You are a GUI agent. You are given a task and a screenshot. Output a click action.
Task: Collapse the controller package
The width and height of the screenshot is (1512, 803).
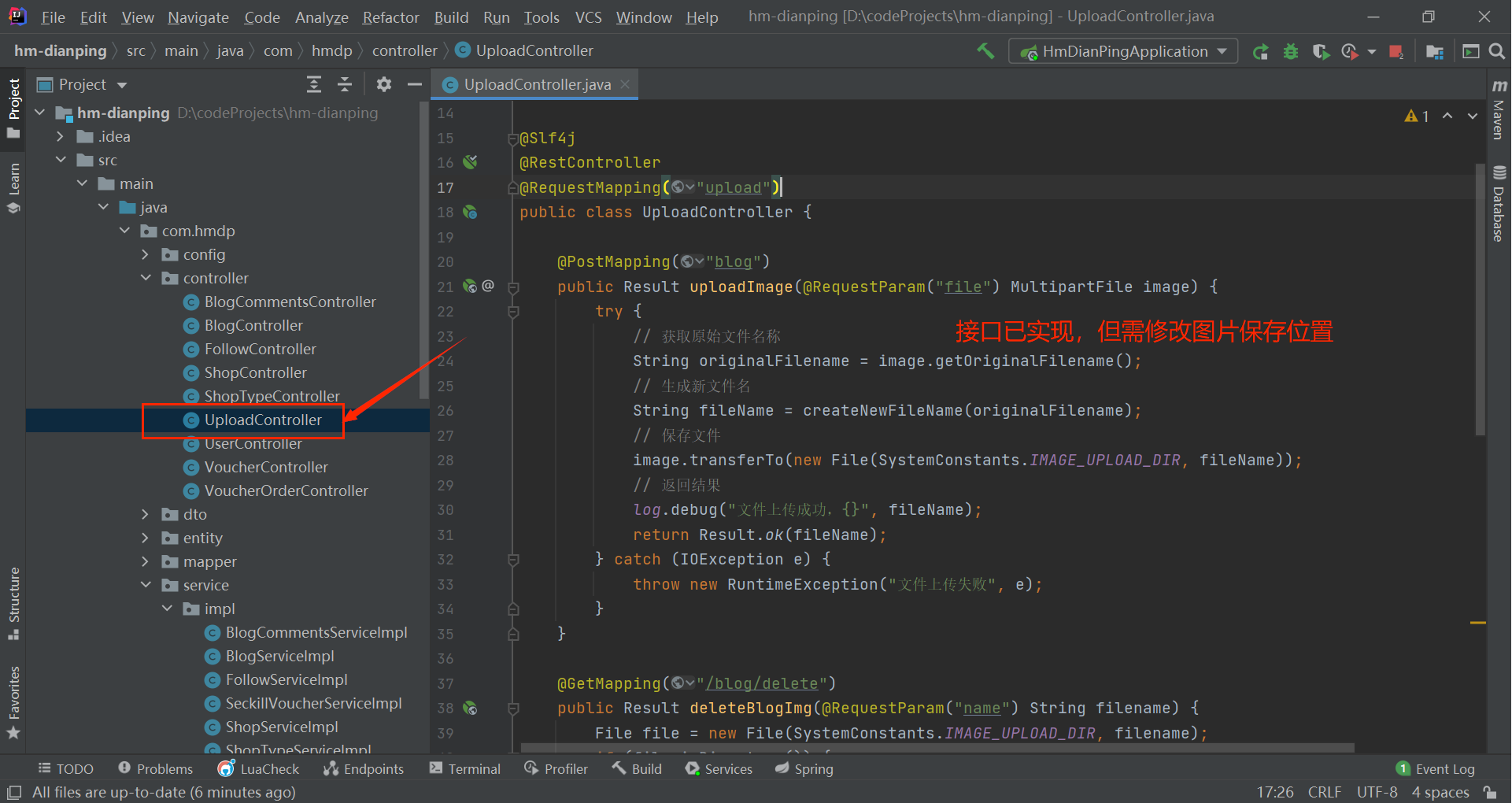[146, 278]
